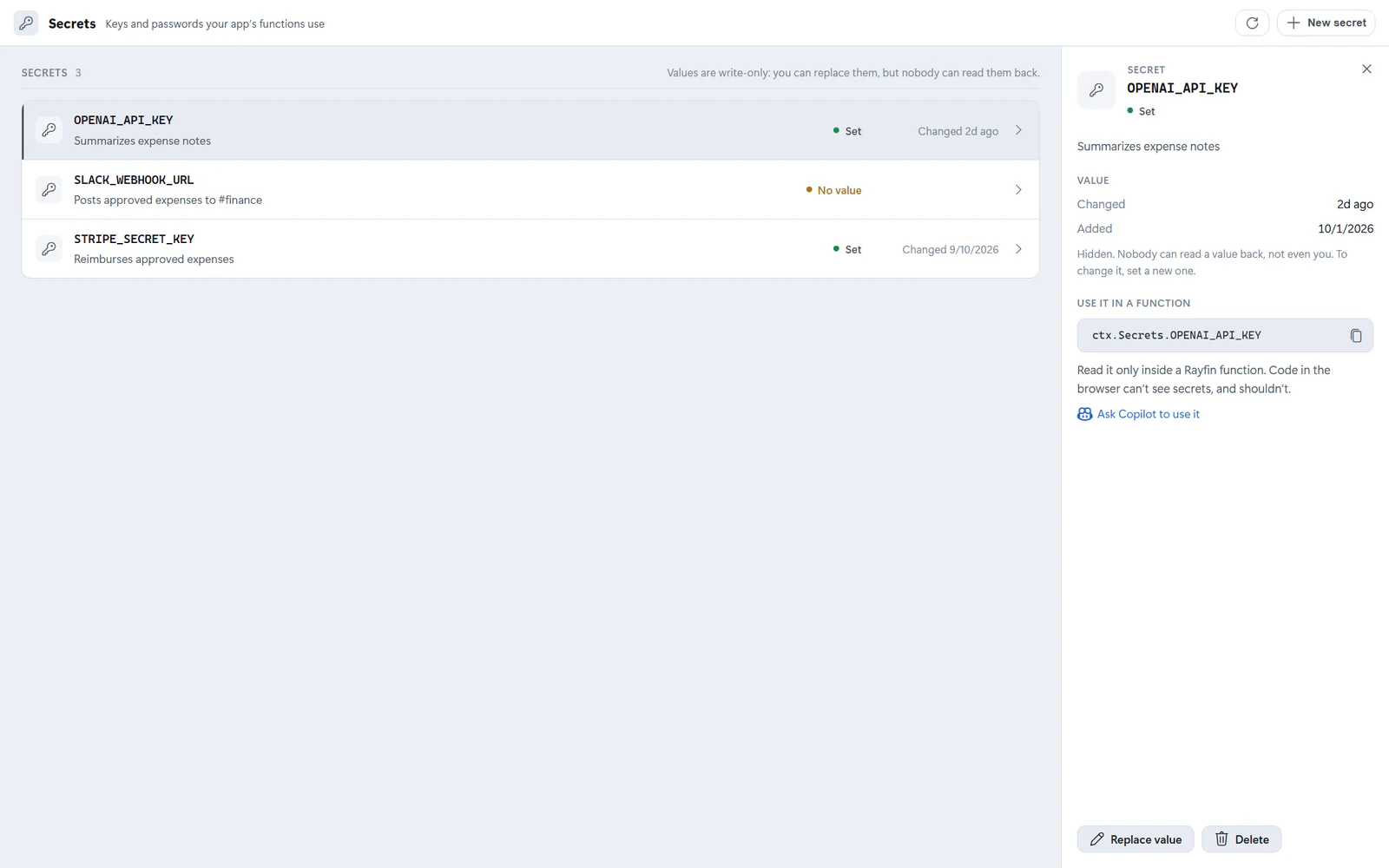The height and width of the screenshot is (868, 1389).
Task: Click the key icon beside SLACK_WEBHOOK_URL row
Action: tap(49, 189)
